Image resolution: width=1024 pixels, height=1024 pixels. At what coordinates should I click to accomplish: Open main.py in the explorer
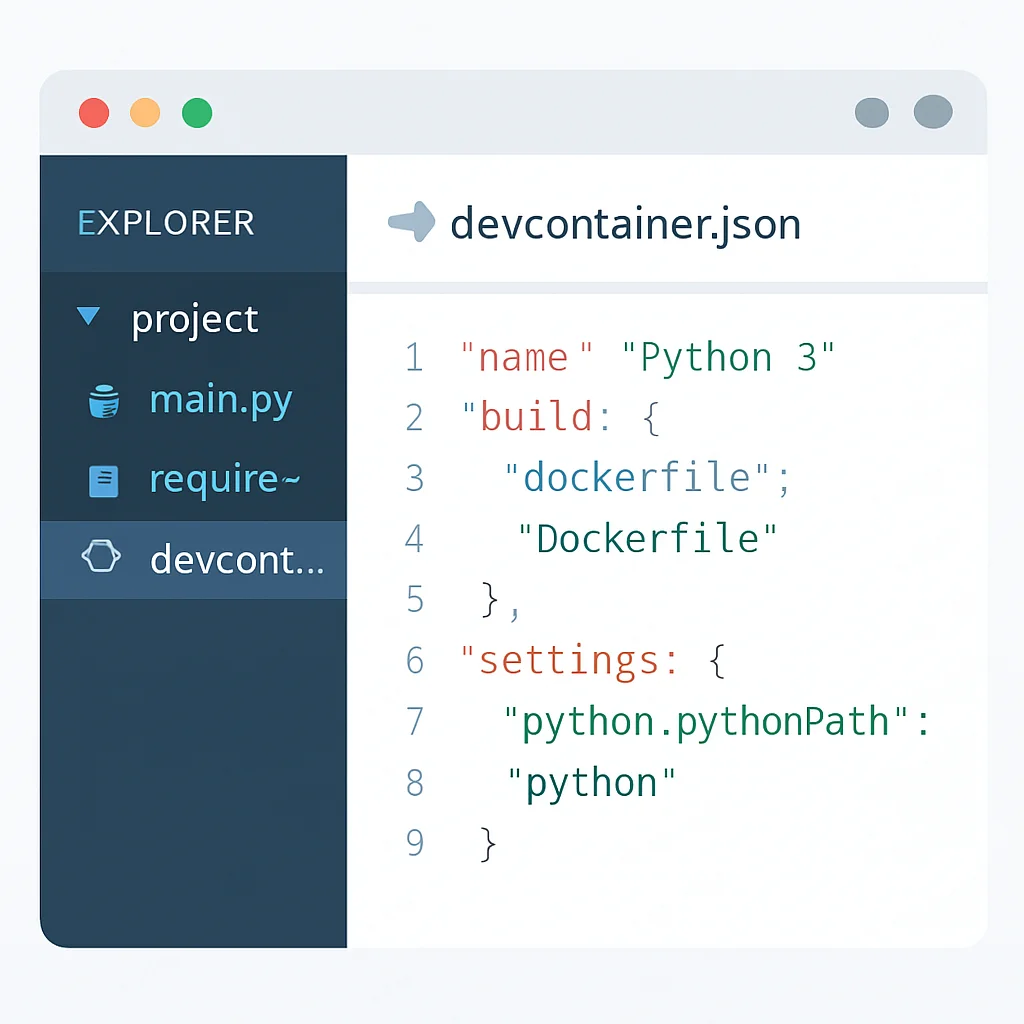click(x=221, y=400)
